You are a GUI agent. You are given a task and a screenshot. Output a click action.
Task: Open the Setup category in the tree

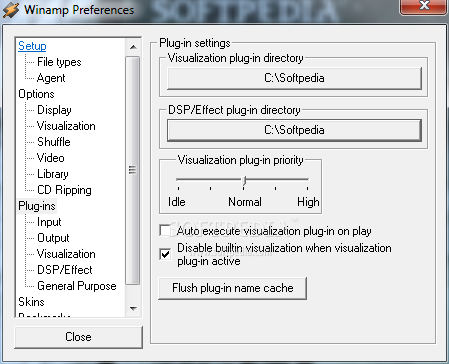[x=32, y=46]
